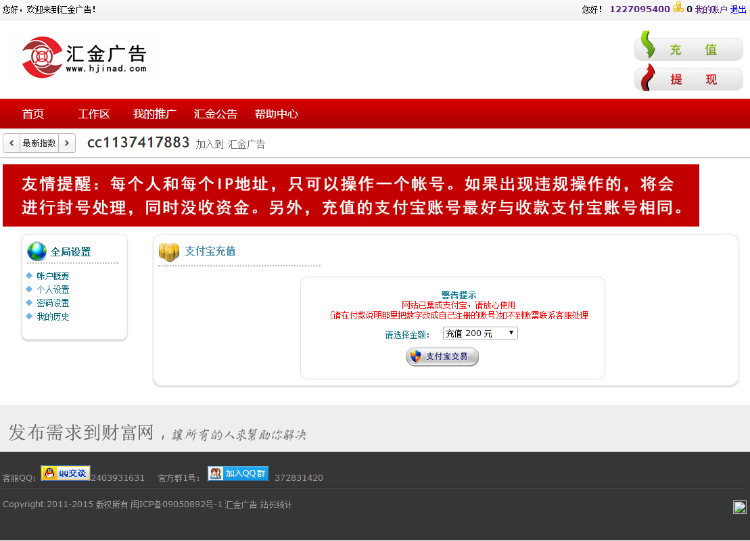Open the 我的推广 menu item

click(x=154, y=114)
